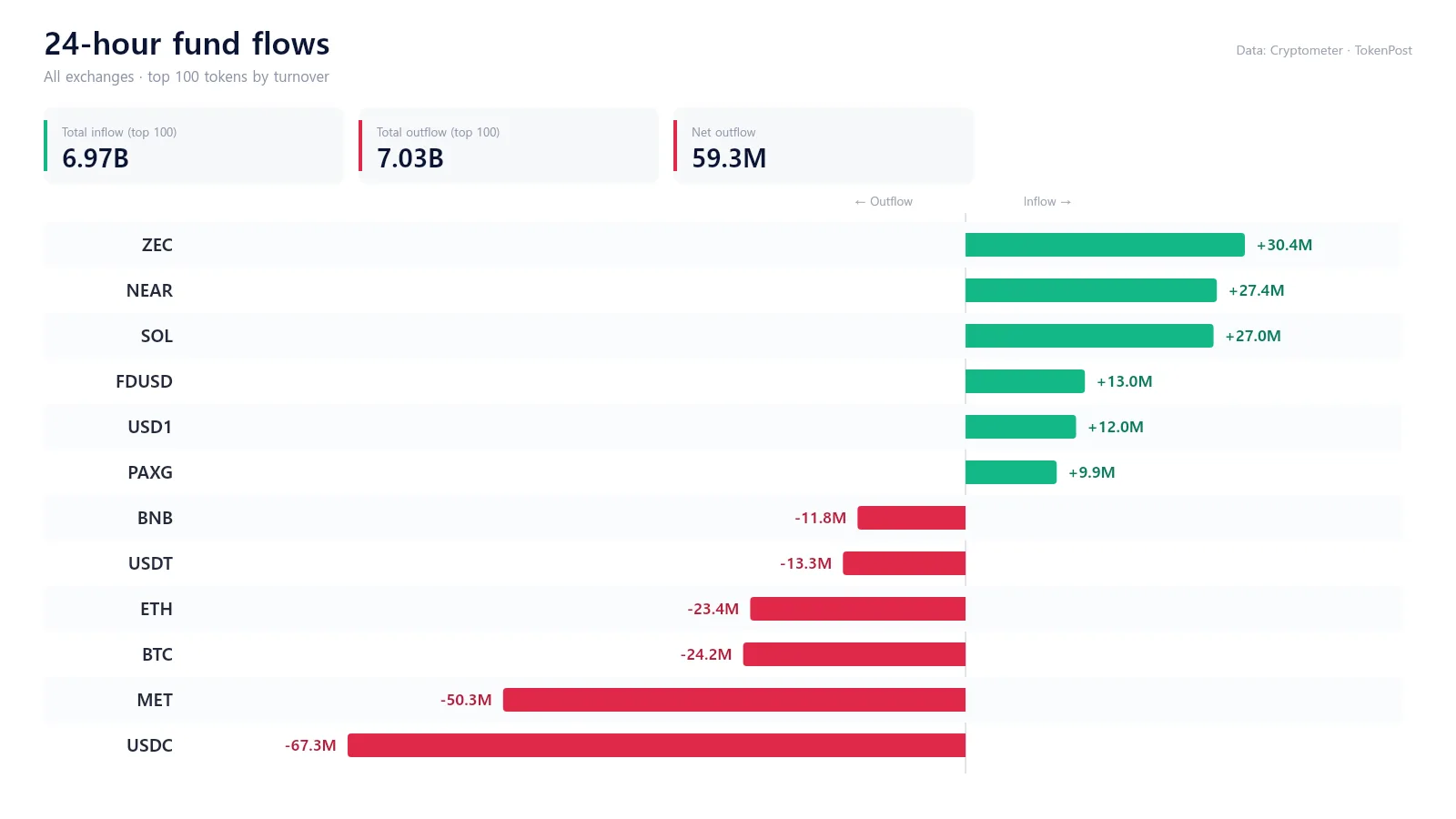Click the Total inflow 6.97B card

(194, 146)
